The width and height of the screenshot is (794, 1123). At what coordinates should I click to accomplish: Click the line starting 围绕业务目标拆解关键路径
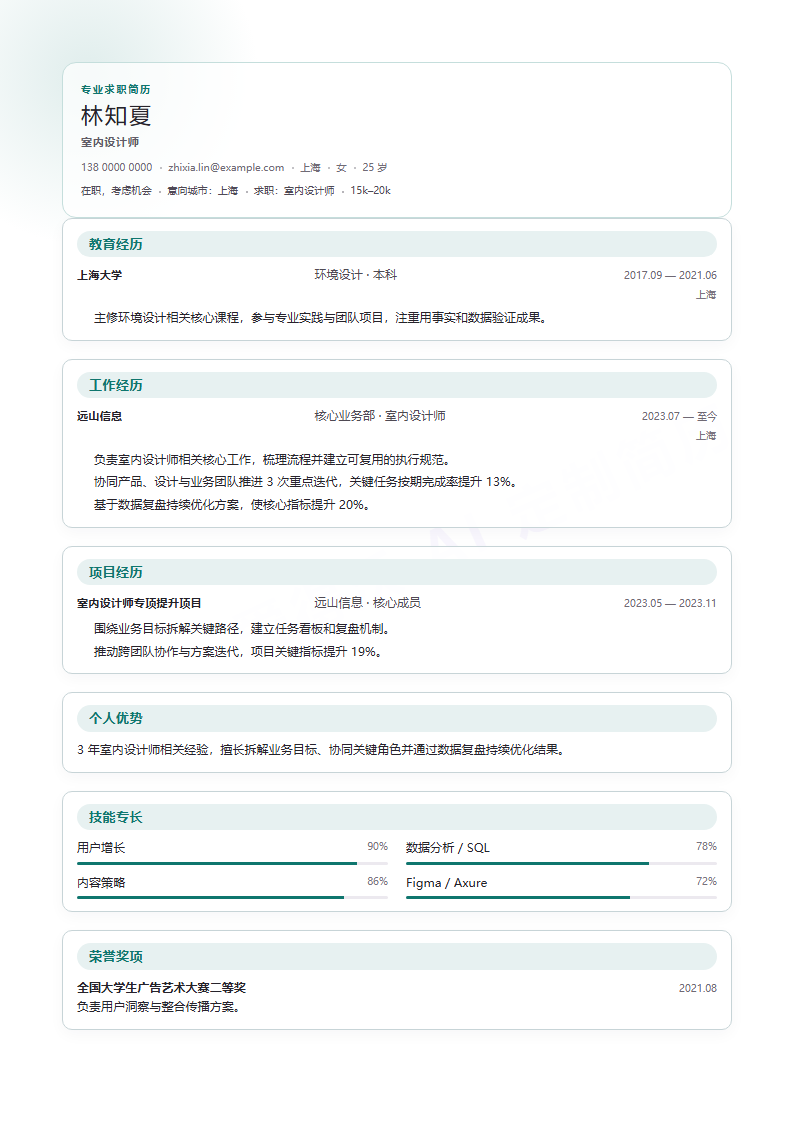pos(242,629)
